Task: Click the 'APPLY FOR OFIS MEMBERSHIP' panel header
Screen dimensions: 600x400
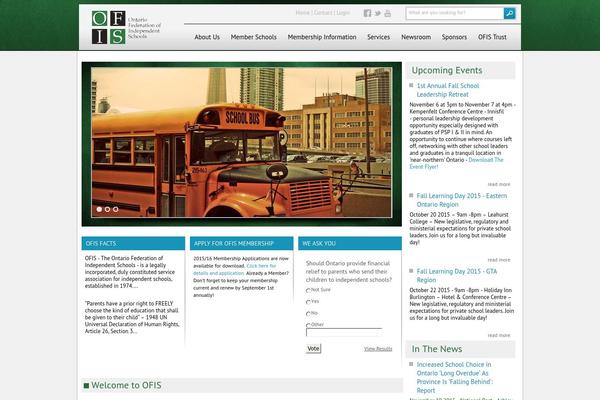Action: point(241,243)
